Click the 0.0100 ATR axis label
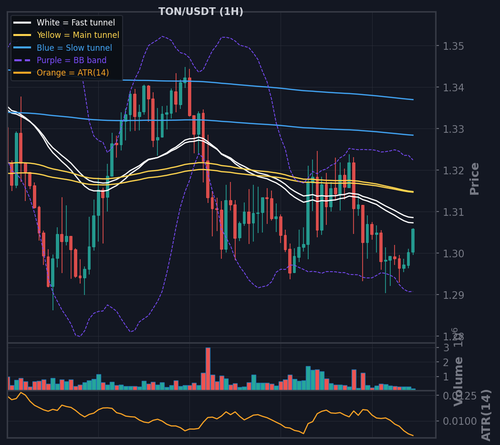 (460, 421)
